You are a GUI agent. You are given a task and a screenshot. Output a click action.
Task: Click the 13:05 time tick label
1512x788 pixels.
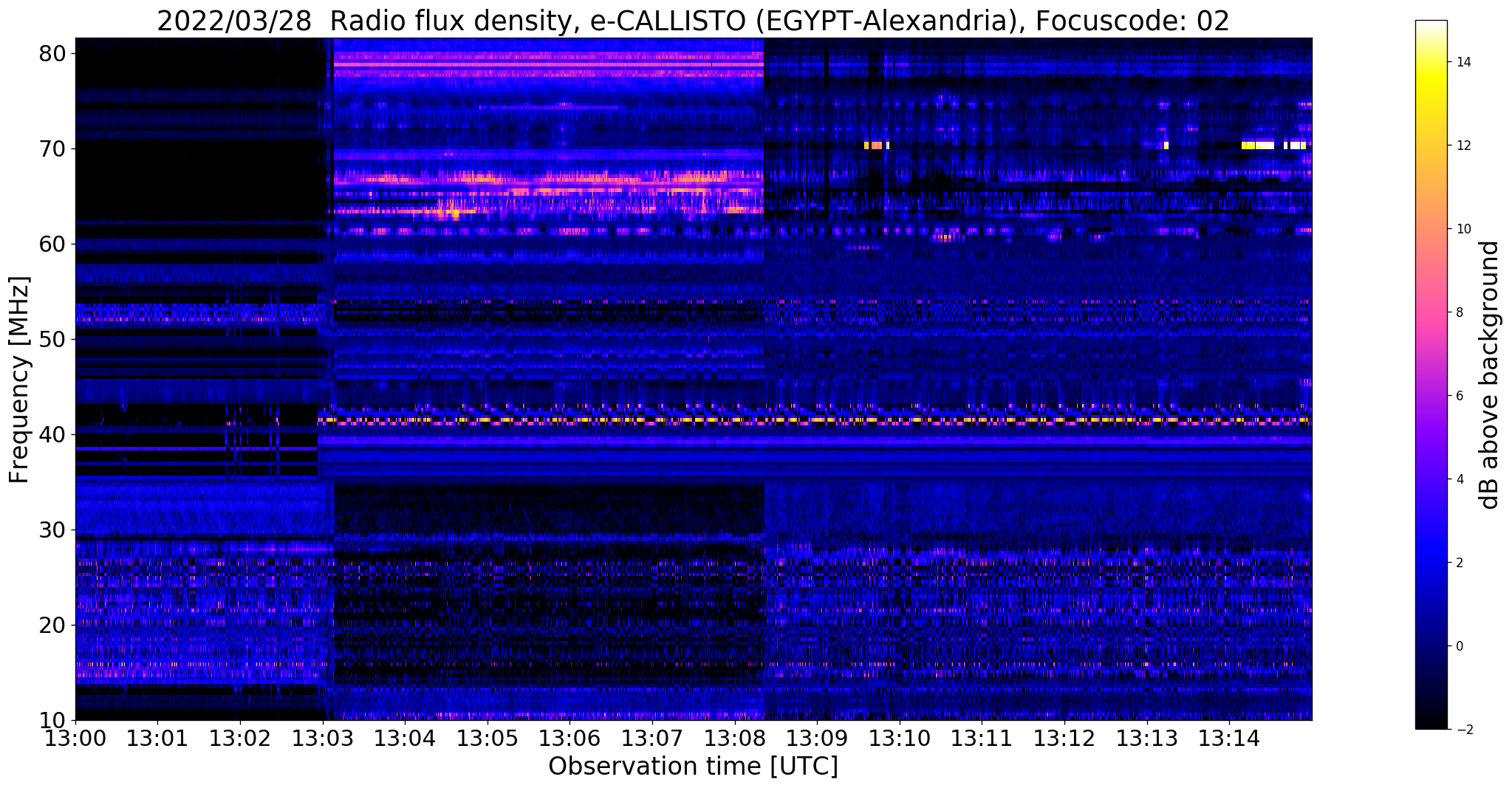488,738
